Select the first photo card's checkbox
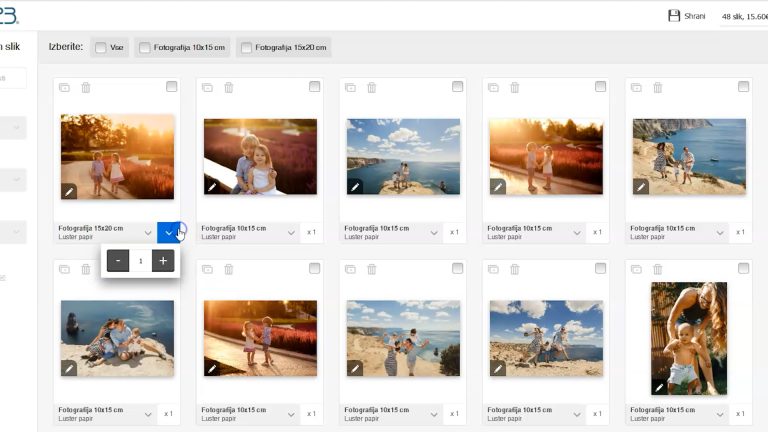 pyautogui.click(x=172, y=87)
